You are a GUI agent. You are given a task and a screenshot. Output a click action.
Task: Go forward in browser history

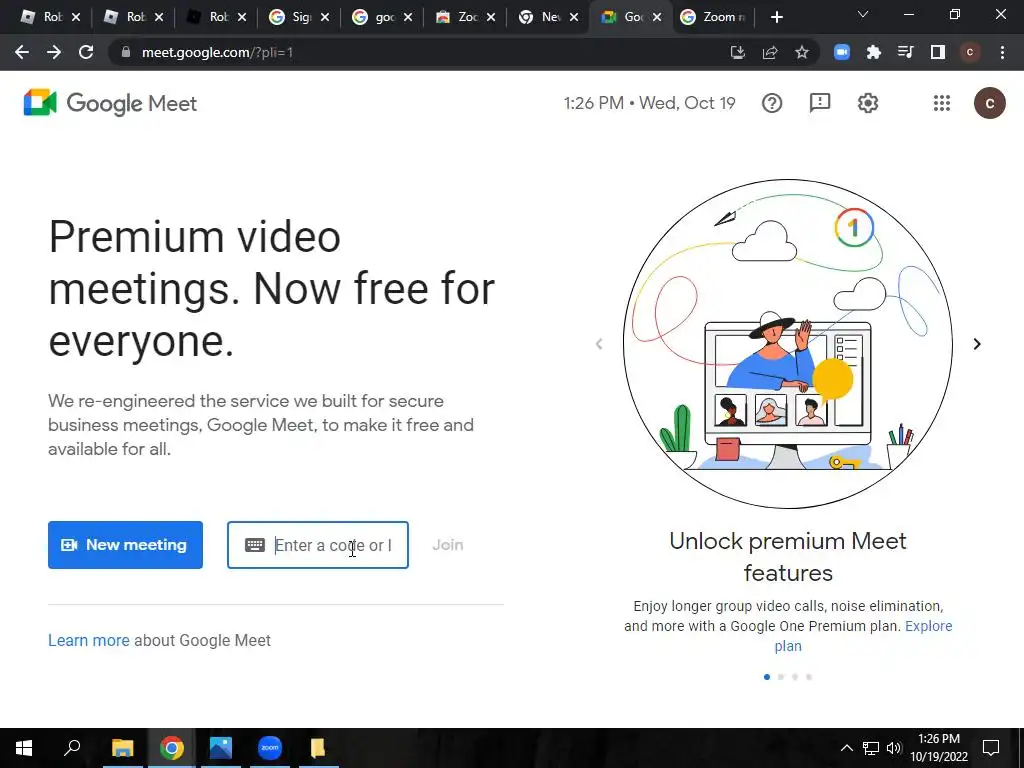click(54, 52)
